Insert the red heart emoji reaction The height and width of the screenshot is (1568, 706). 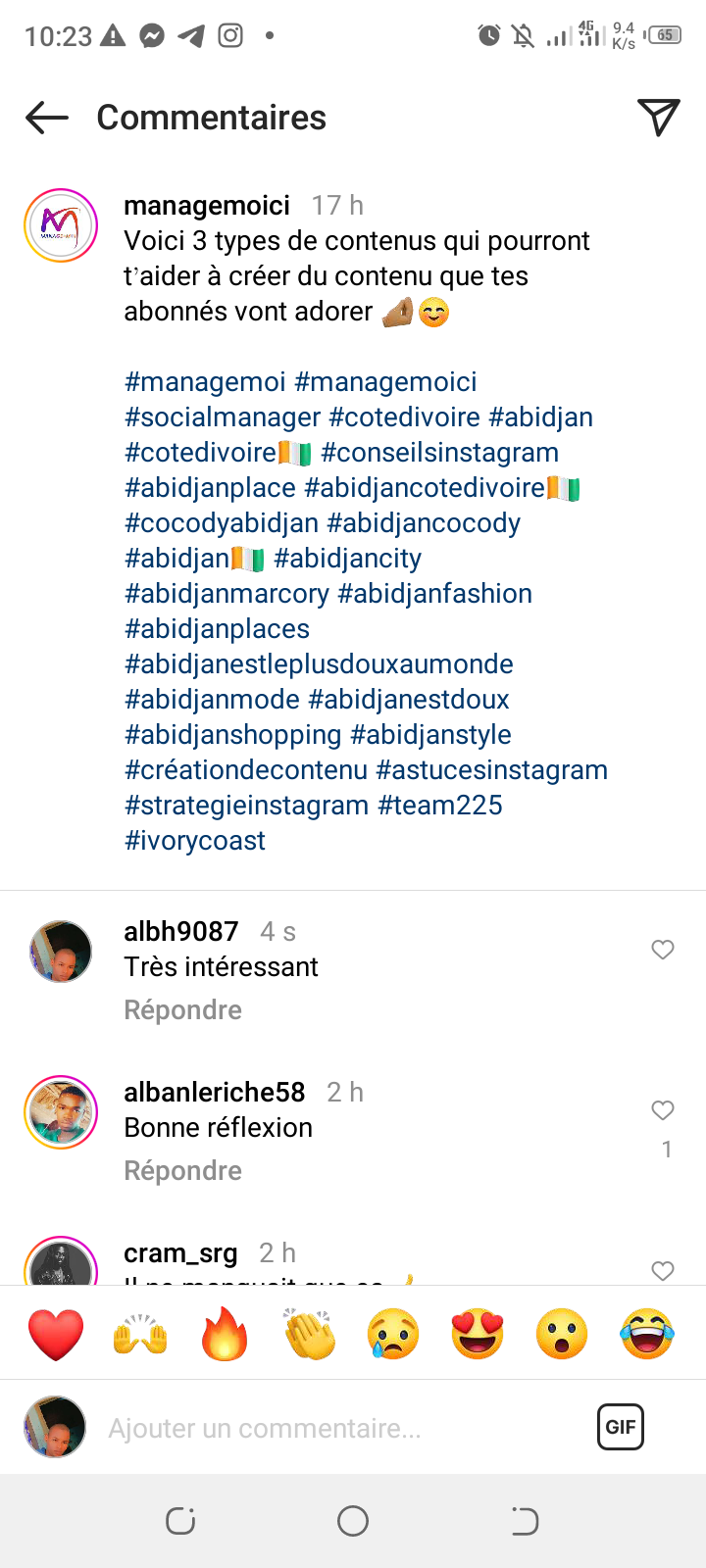[x=56, y=1334]
